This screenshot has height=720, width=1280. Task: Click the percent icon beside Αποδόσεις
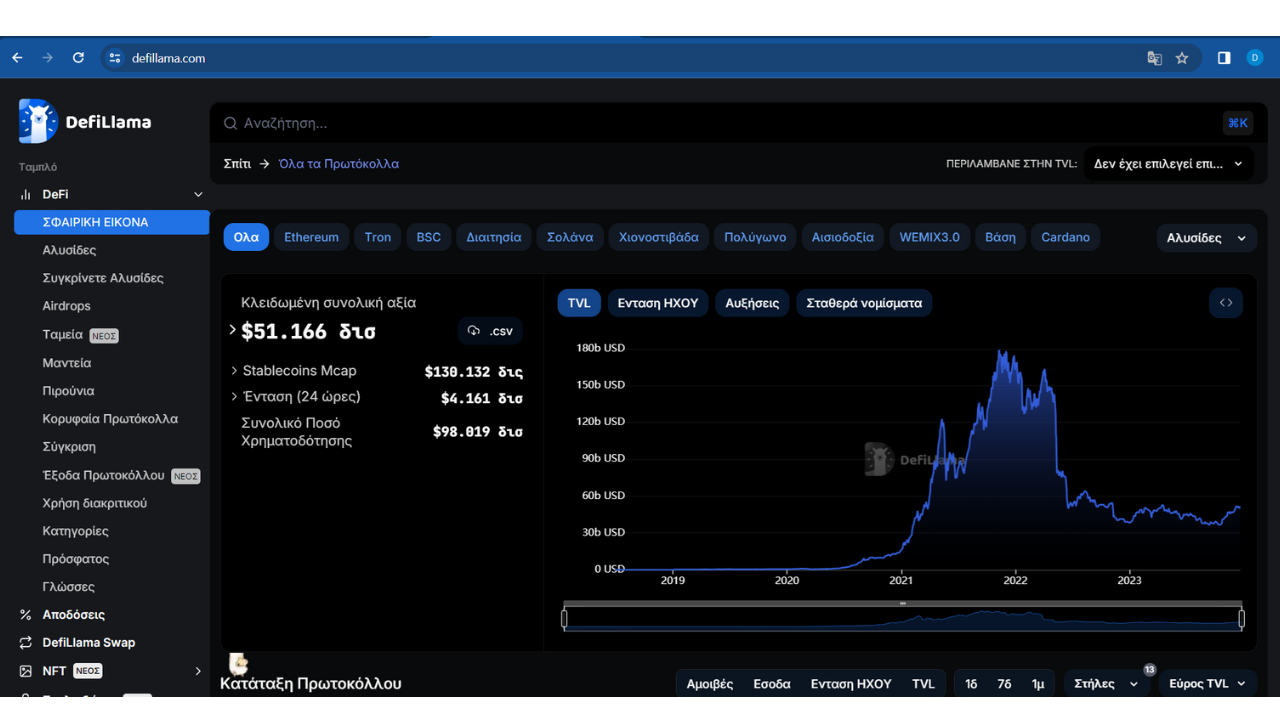coord(26,615)
